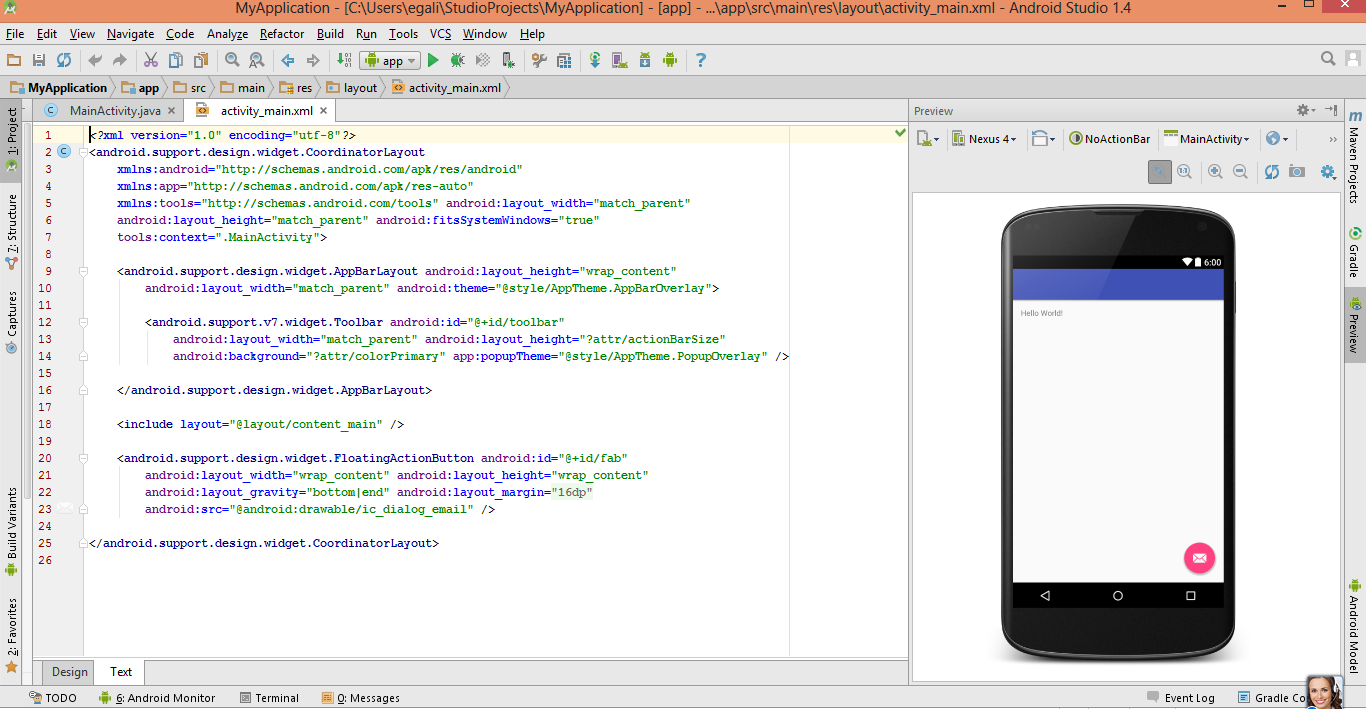
Task: Collapse the CoordinatorLayout fold marker on line 2
Action: point(82,152)
